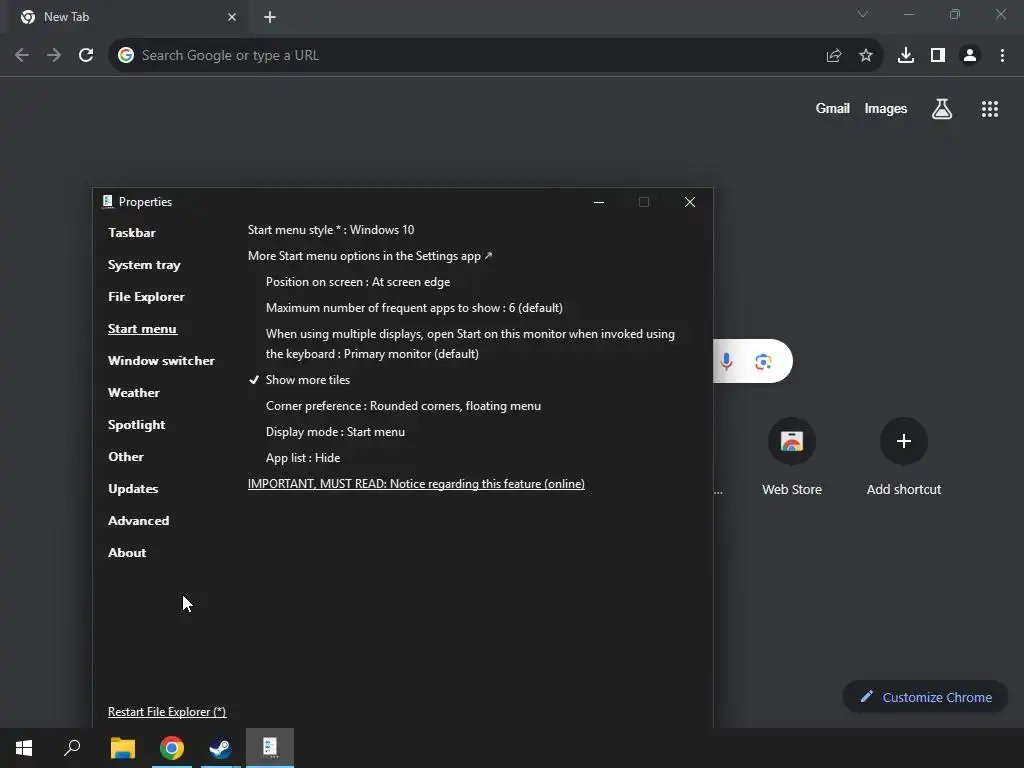Open Steam from taskbar
Screen dimensions: 1024x768
(221, 748)
